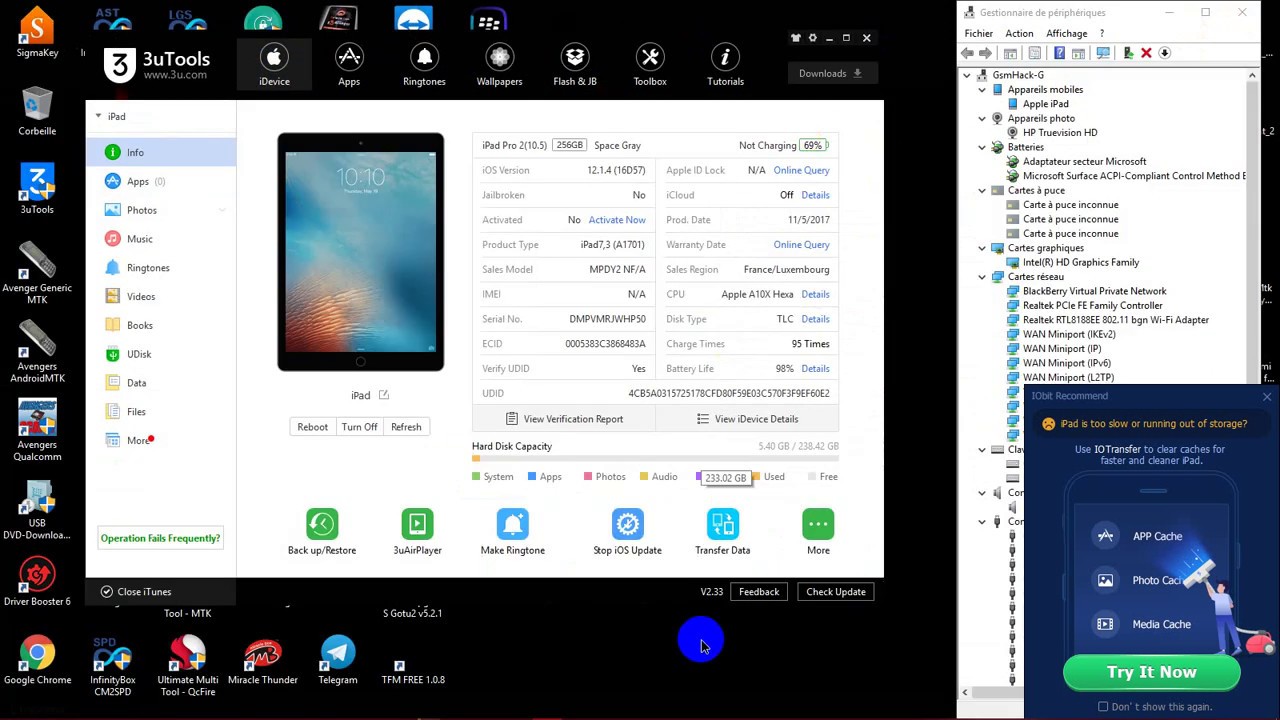
Task: Click the edit device name icon
Action: point(383,395)
